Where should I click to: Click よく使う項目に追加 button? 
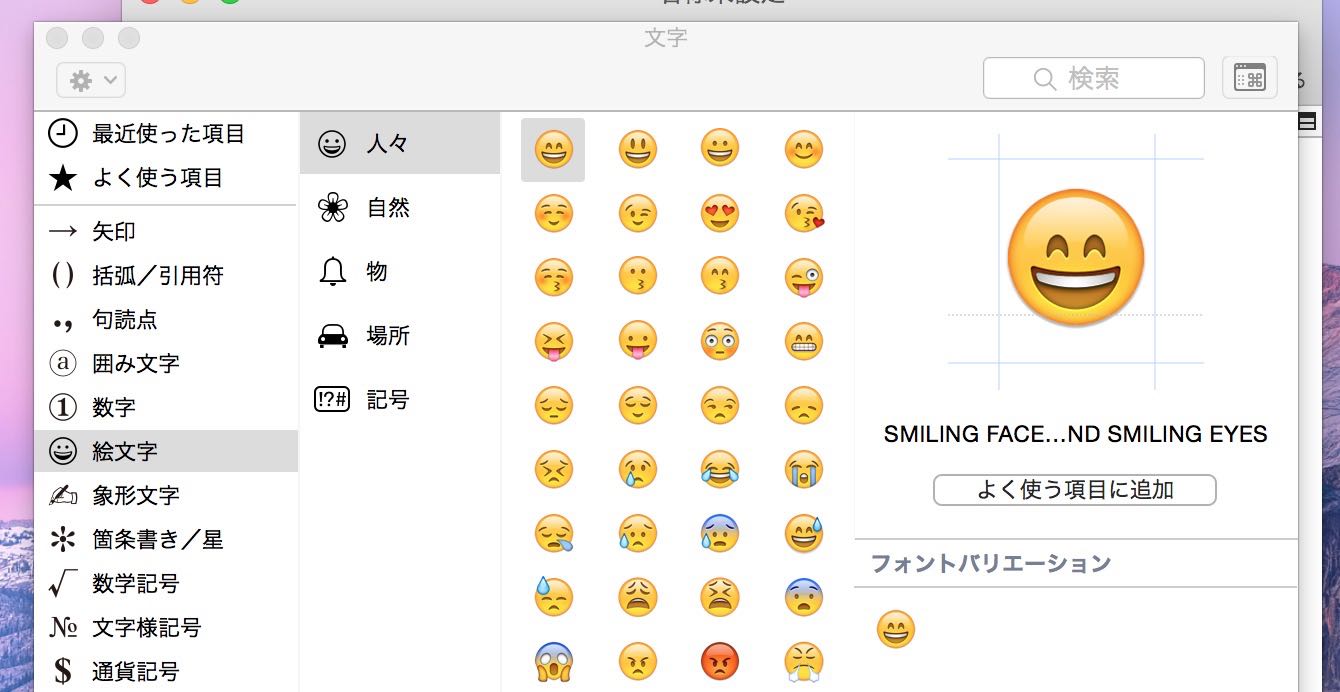pyautogui.click(x=1075, y=490)
